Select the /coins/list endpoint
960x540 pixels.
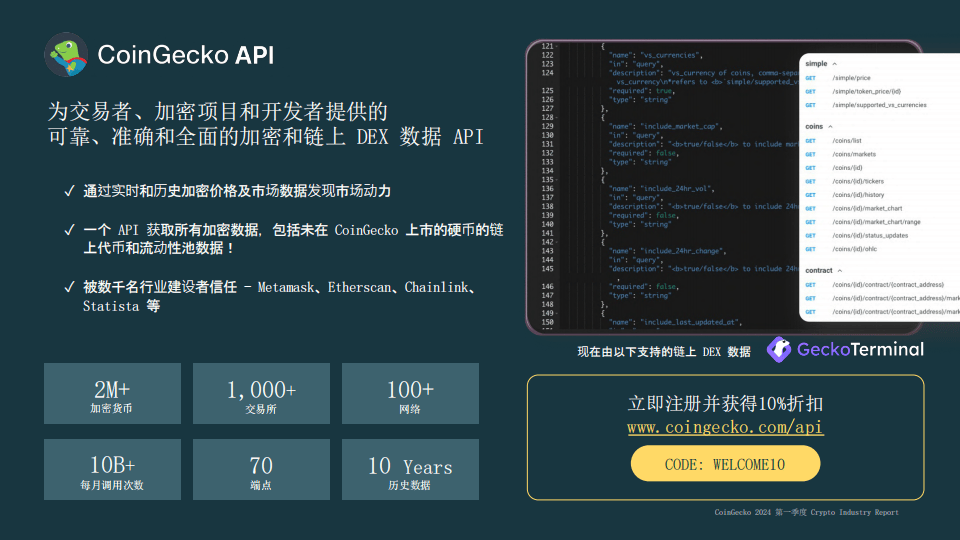point(847,141)
